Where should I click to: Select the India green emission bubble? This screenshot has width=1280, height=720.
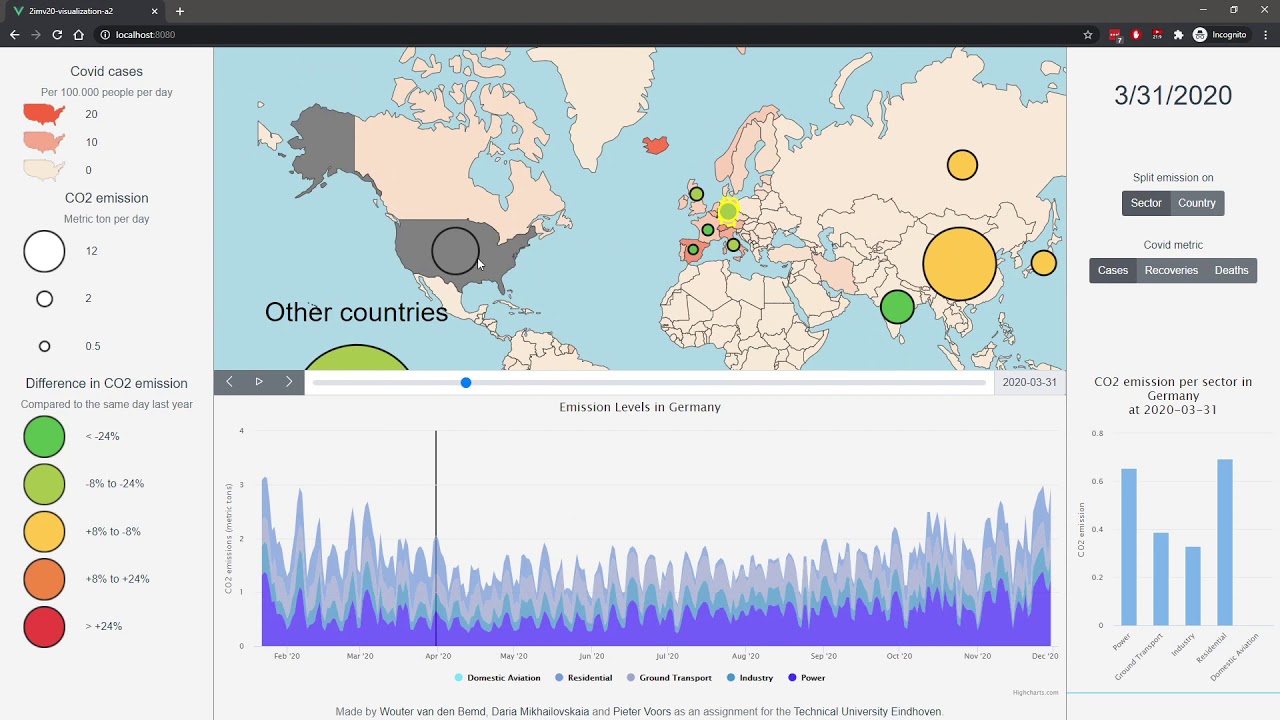[x=897, y=307]
